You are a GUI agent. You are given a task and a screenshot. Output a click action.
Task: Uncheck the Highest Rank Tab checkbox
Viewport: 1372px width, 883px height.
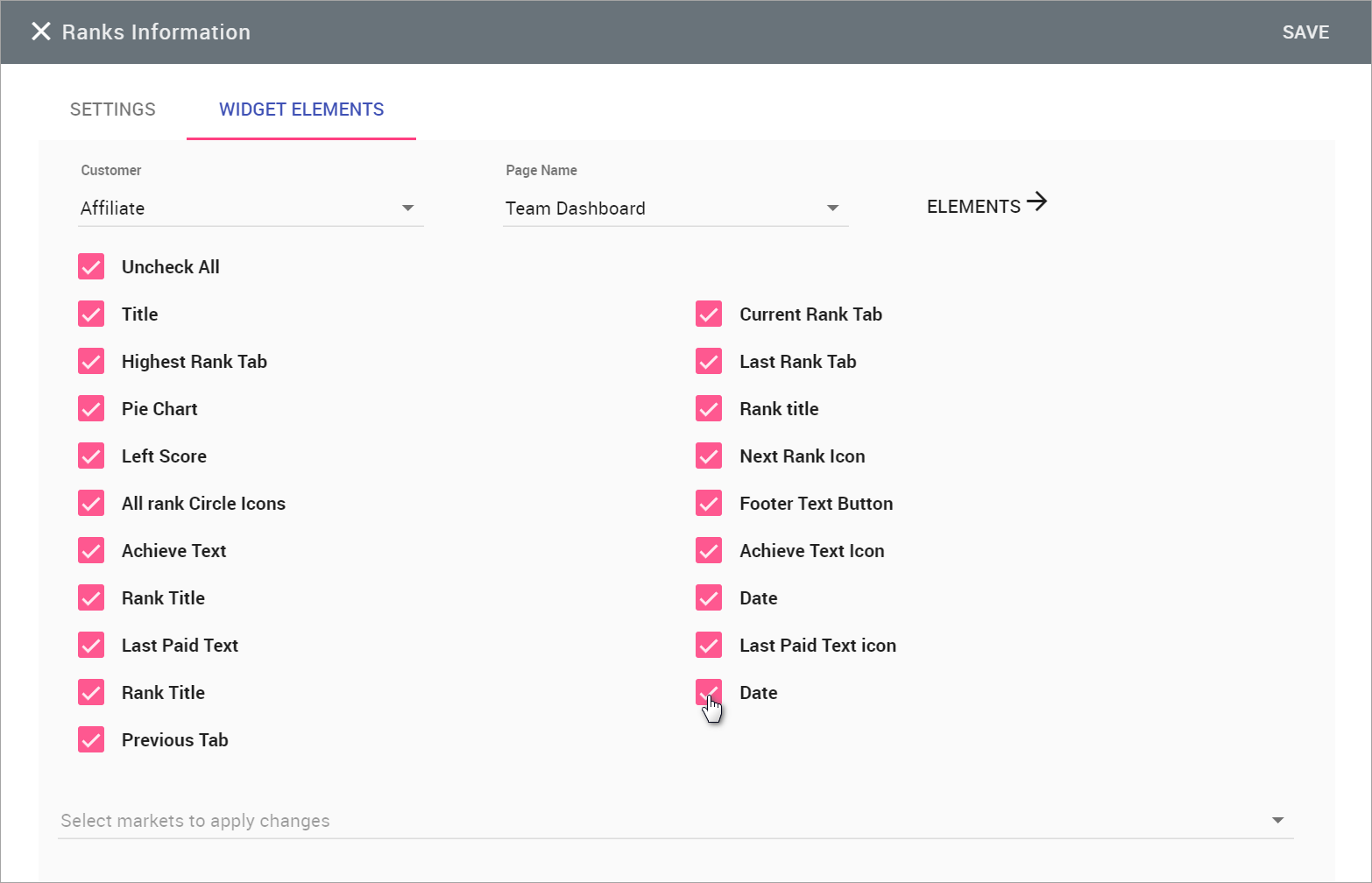(91, 362)
